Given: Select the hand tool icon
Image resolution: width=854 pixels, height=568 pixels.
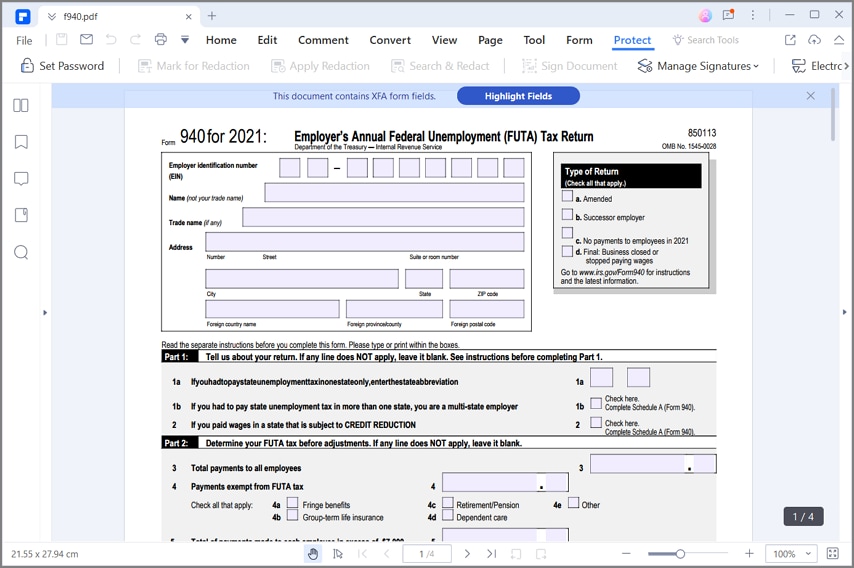Looking at the screenshot, I should click(x=313, y=554).
